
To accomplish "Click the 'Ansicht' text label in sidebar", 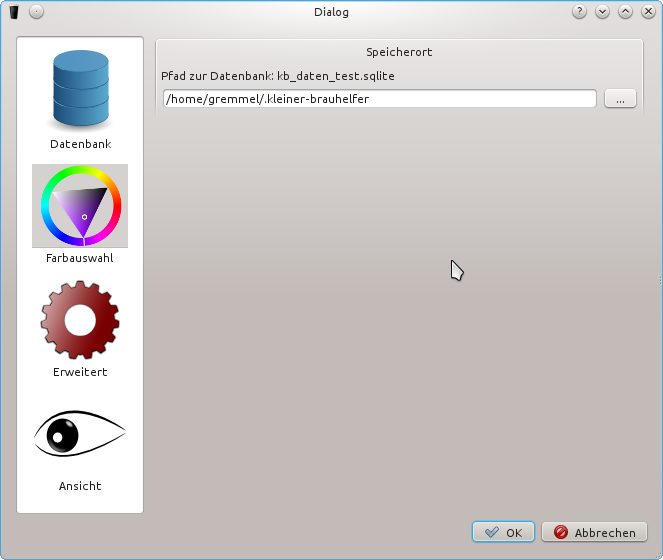I will [80, 486].
